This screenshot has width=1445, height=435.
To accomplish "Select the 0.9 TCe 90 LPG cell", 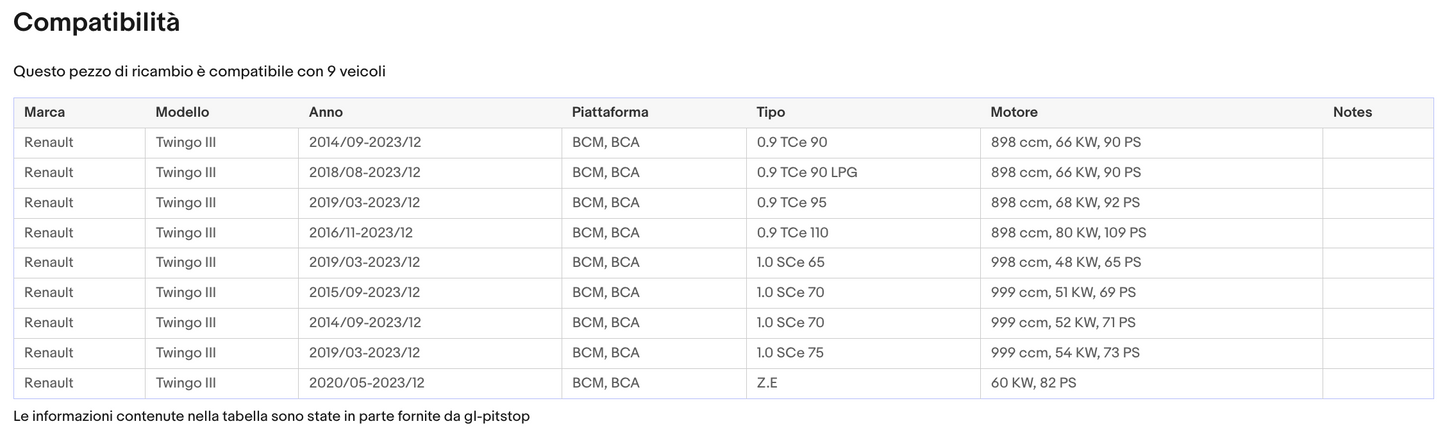I will point(807,172).
